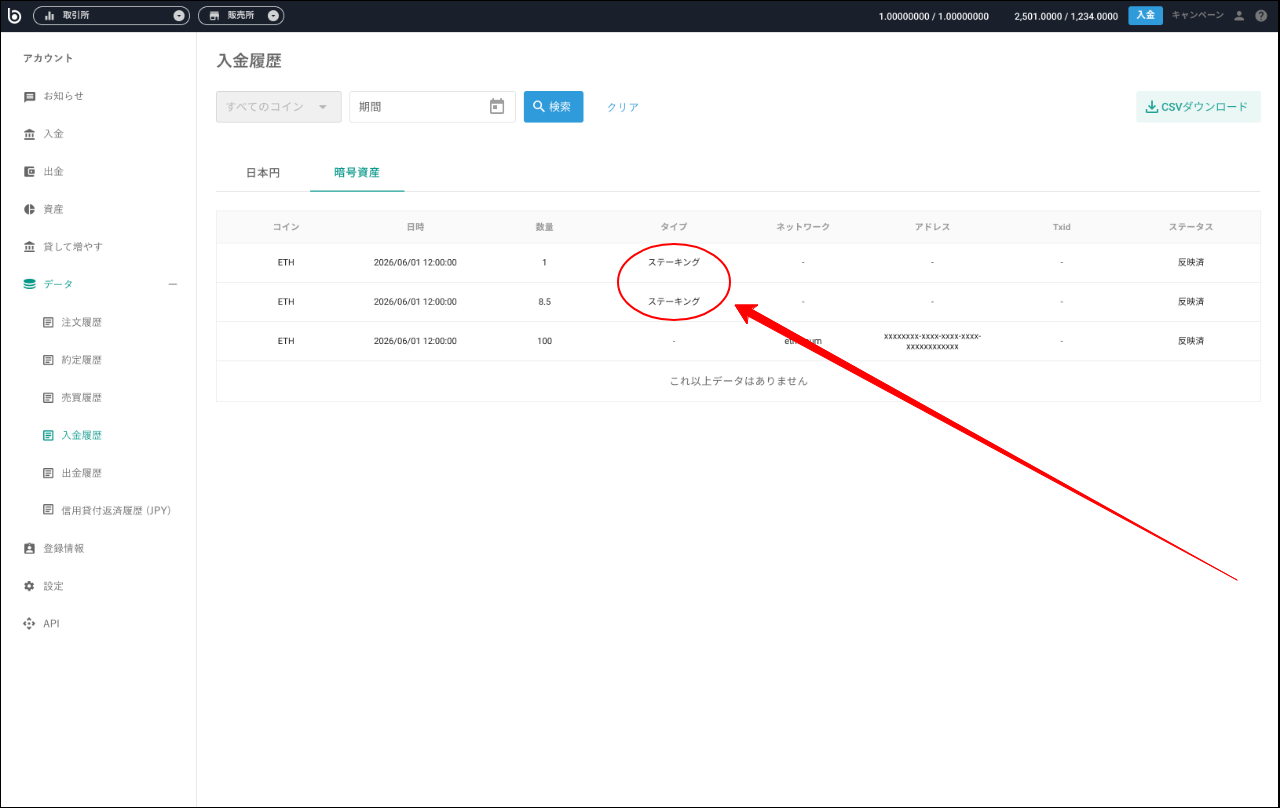Click the アカウント sidebar heading

48,59
